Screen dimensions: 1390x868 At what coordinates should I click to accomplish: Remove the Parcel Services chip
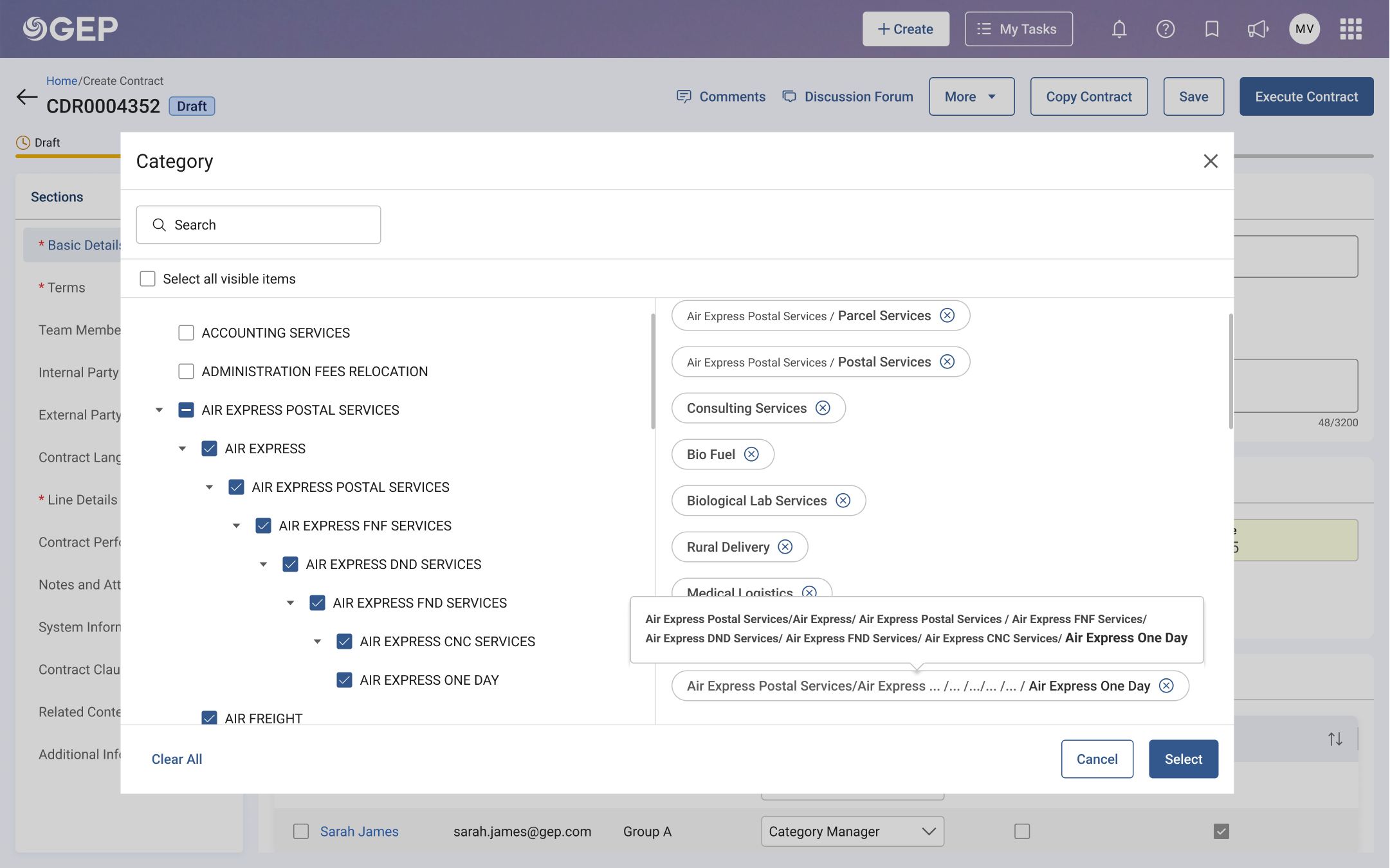(x=947, y=316)
